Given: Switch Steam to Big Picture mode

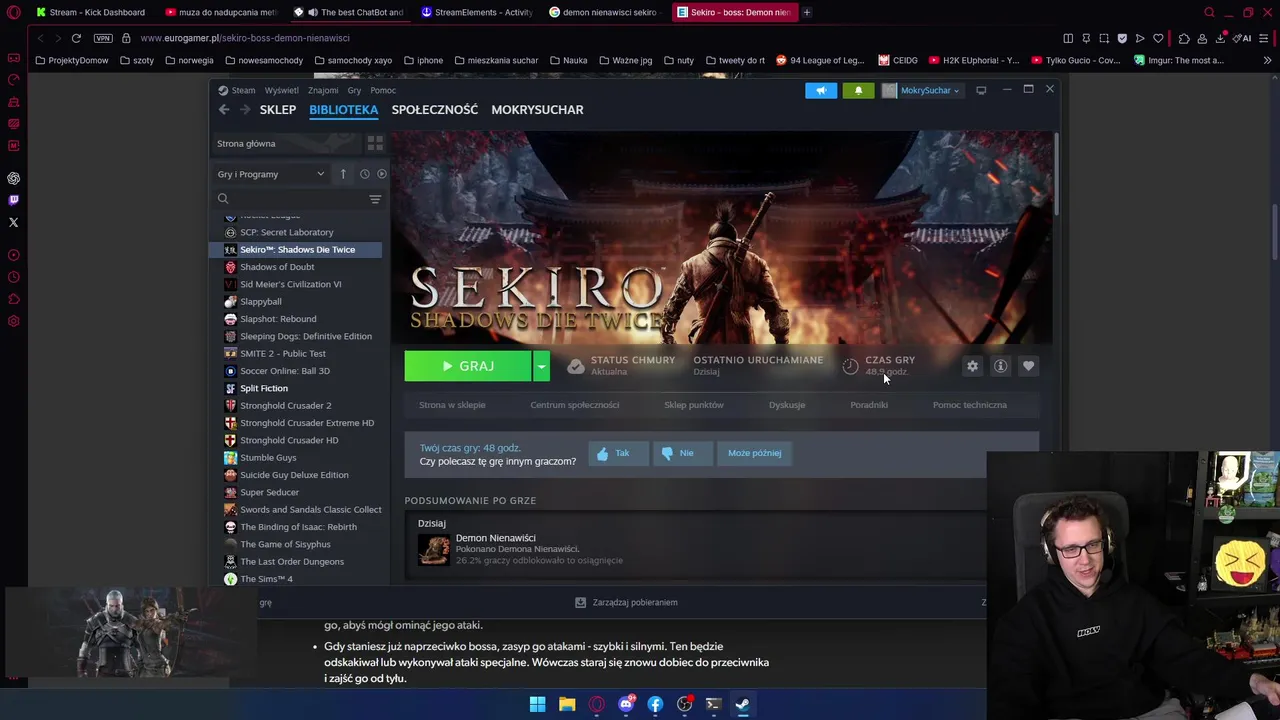Looking at the screenshot, I should pos(981,90).
